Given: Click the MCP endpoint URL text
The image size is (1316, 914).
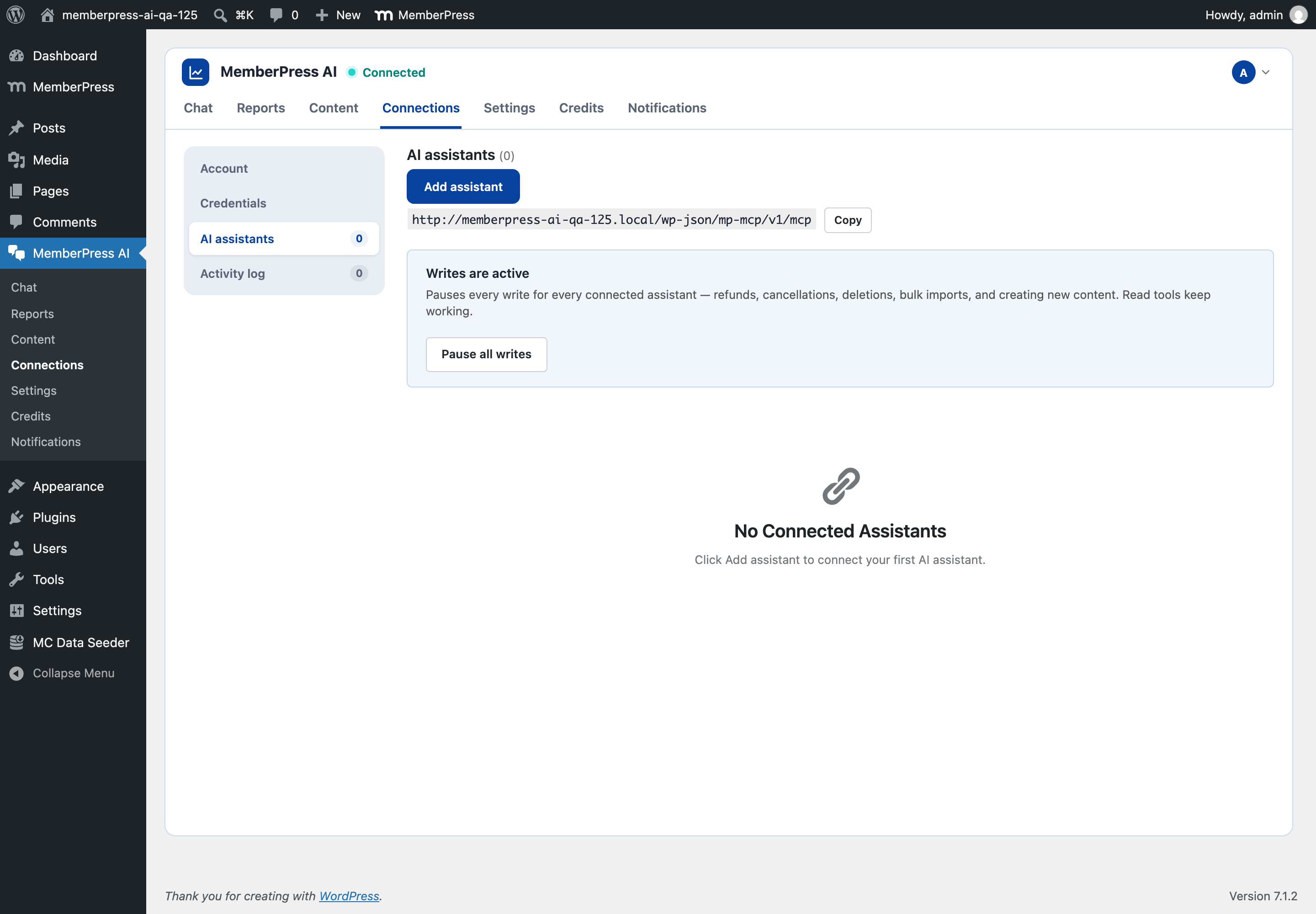Looking at the screenshot, I should (x=611, y=220).
